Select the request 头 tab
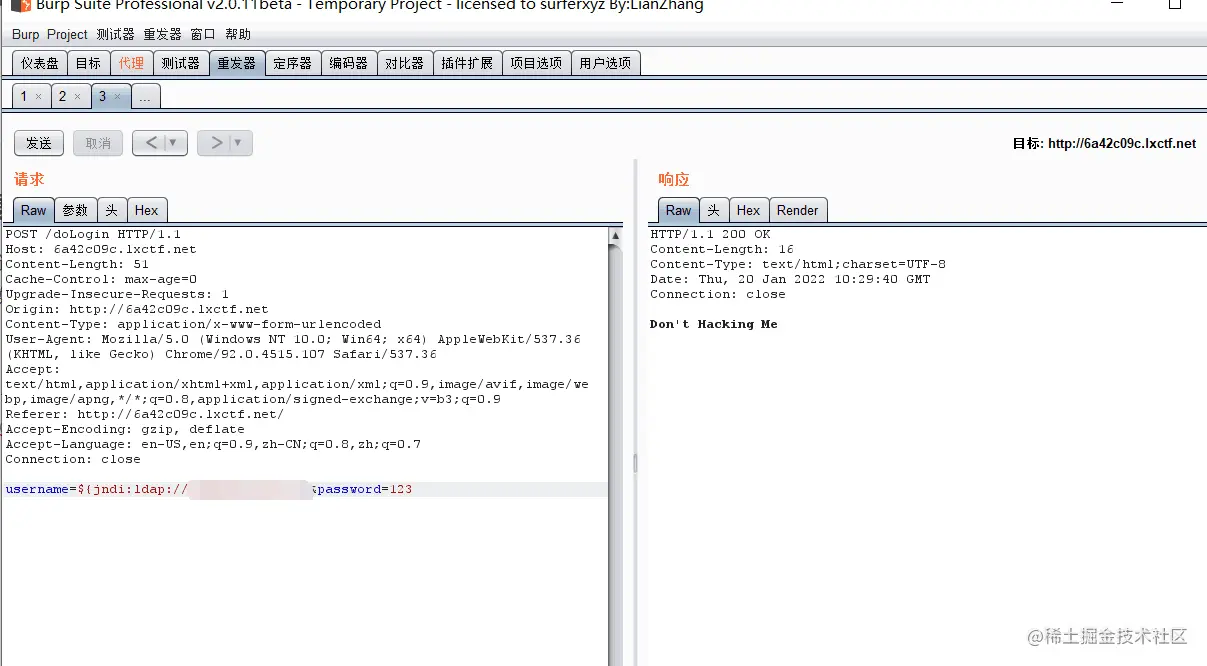 (x=112, y=210)
